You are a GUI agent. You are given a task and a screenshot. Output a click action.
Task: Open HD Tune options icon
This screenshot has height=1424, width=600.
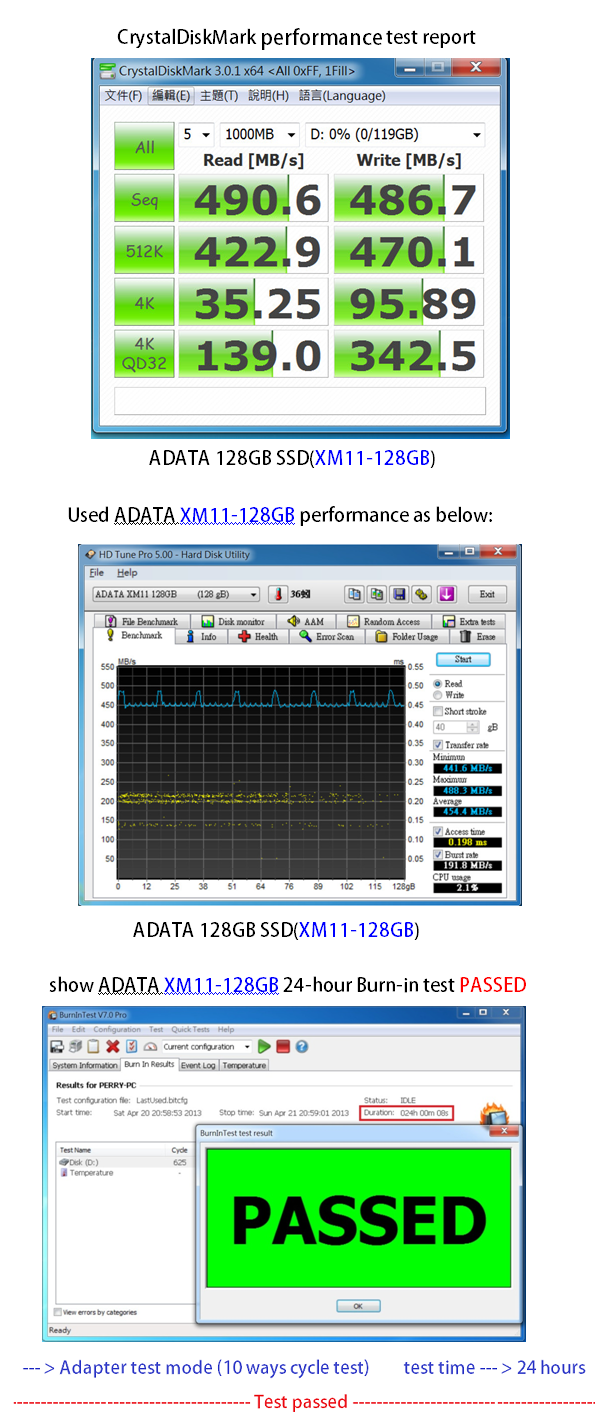[422, 594]
